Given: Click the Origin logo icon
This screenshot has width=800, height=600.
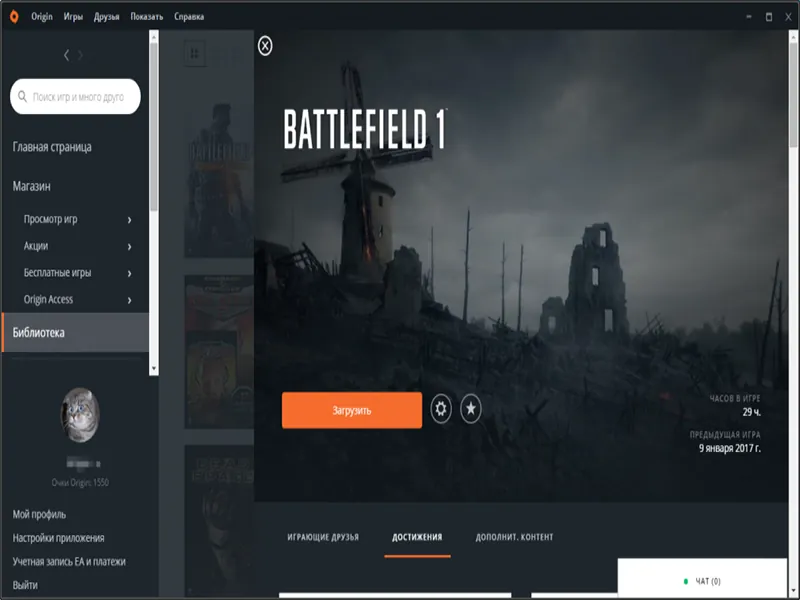Looking at the screenshot, I should click(15, 17).
